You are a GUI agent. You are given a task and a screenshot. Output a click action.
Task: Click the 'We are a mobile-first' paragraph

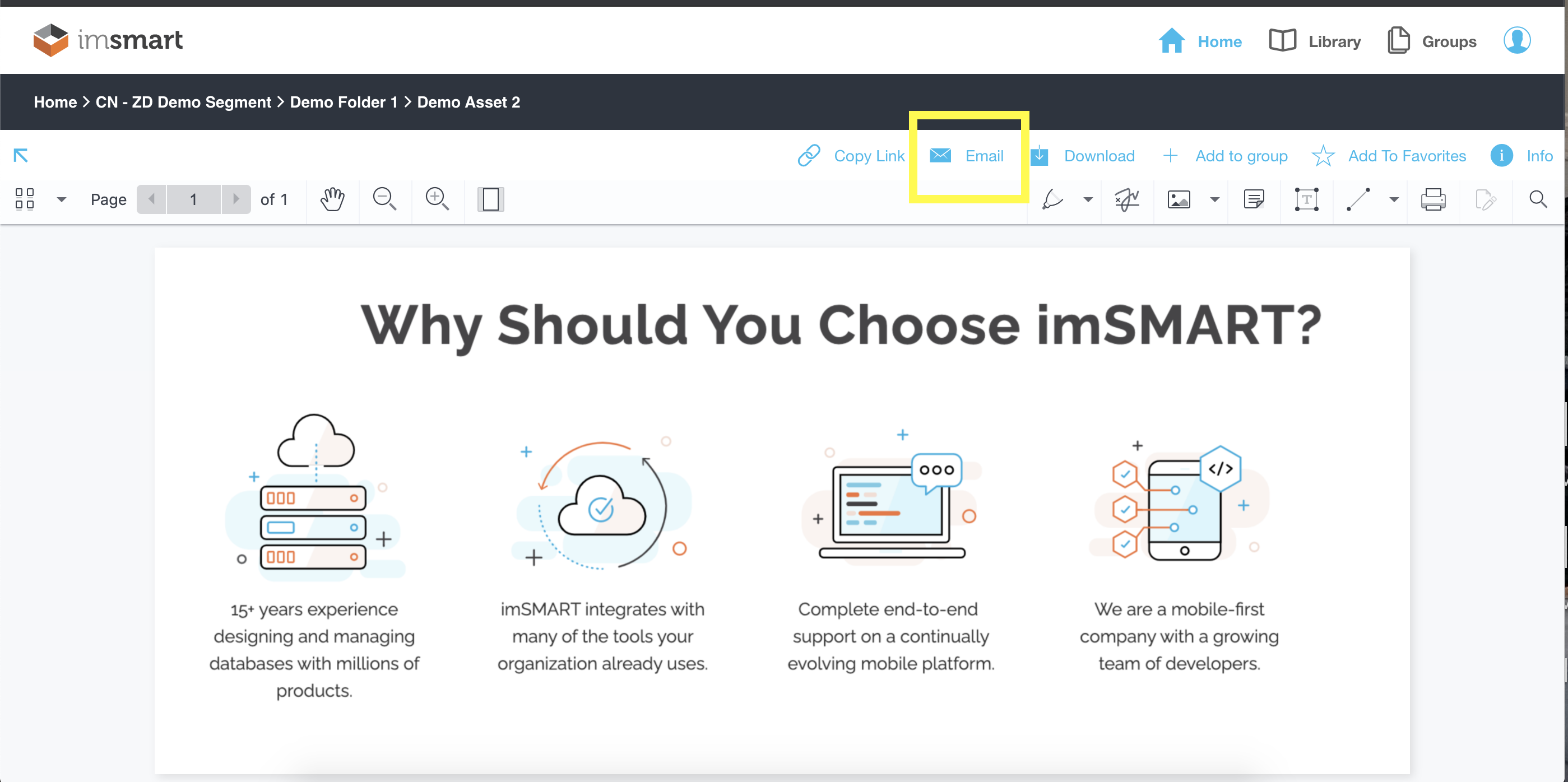coord(1180,636)
